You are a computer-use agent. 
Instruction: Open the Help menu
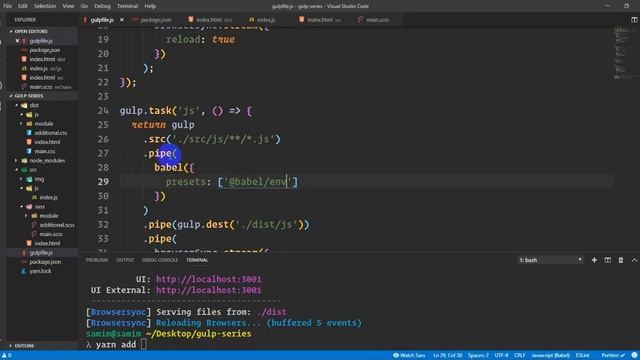coord(150,6)
